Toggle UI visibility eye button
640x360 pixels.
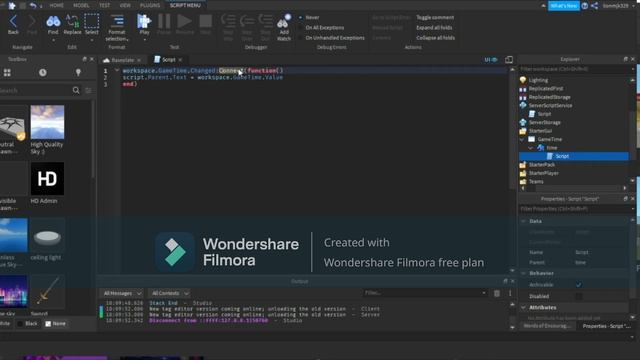pyautogui.click(x=491, y=60)
